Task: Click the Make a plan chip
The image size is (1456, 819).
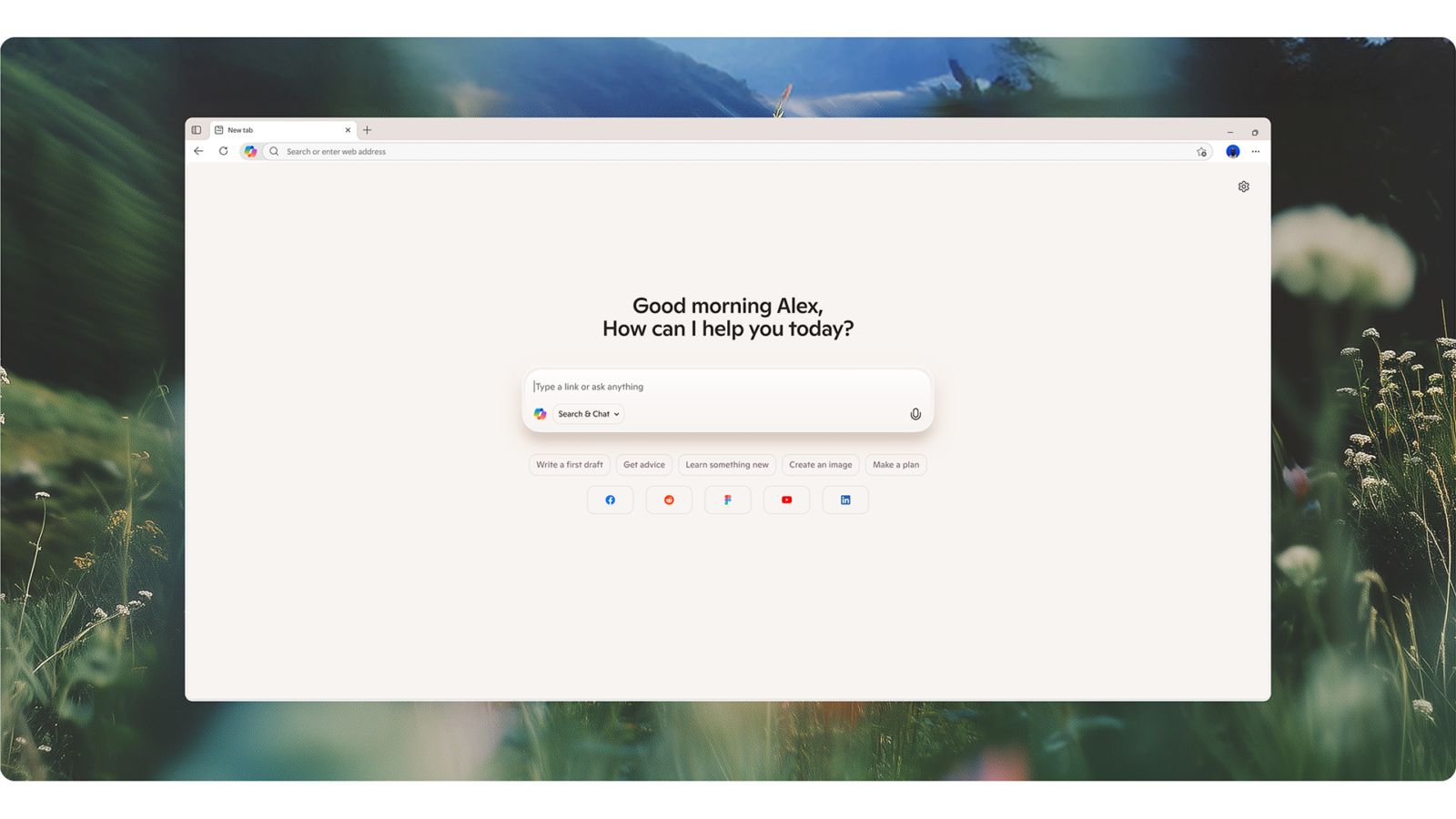Action: [895, 464]
